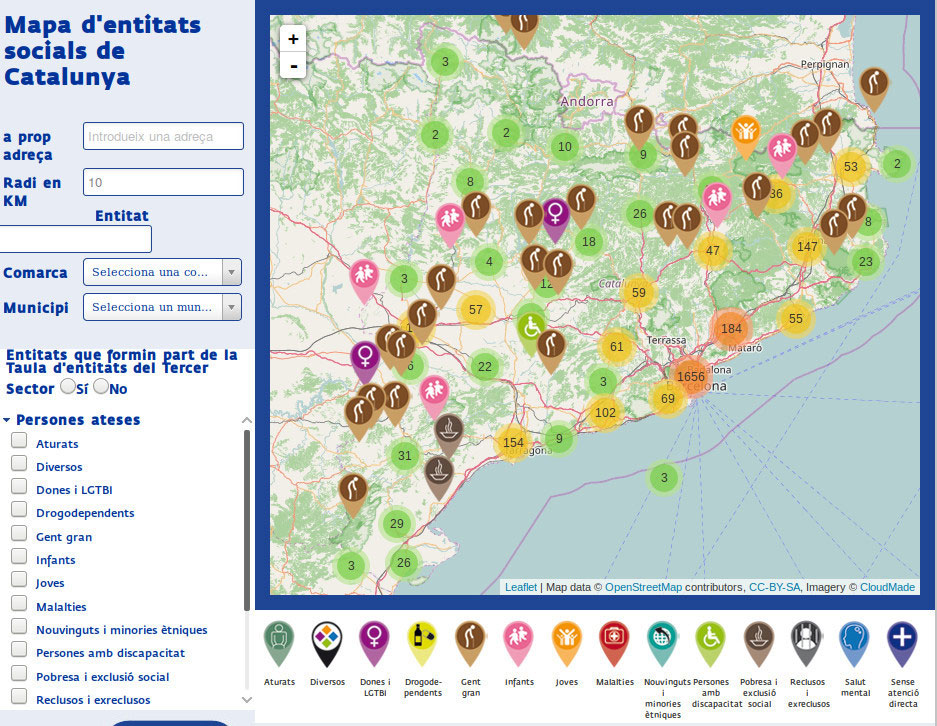Open the Leaflet attribution link
This screenshot has height=726, width=937.
coord(520,587)
